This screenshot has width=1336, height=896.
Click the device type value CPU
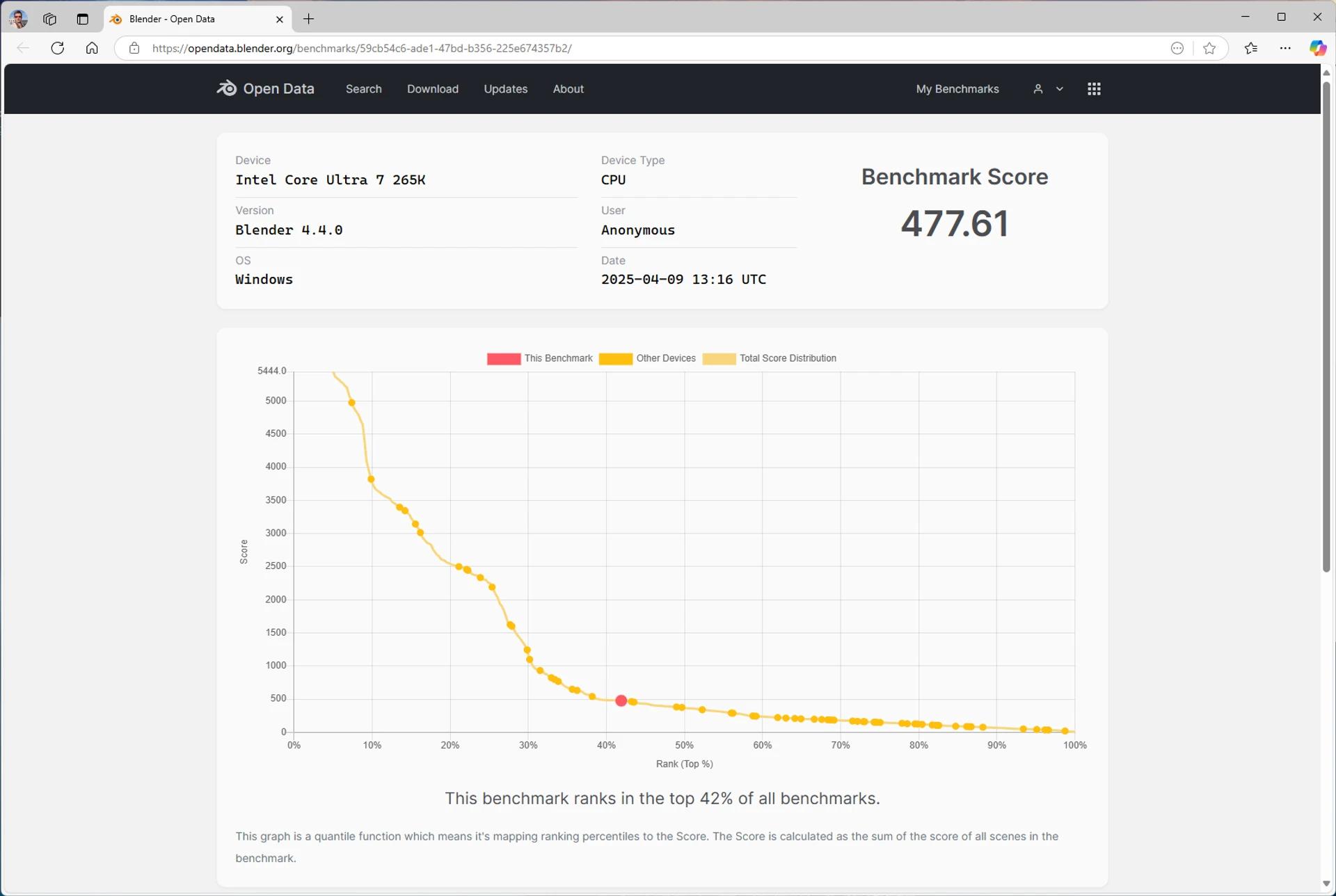tap(613, 180)
